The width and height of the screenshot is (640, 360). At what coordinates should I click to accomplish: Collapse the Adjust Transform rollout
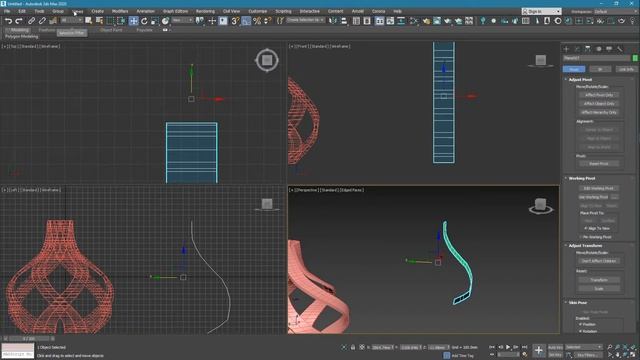click(585, 246)
